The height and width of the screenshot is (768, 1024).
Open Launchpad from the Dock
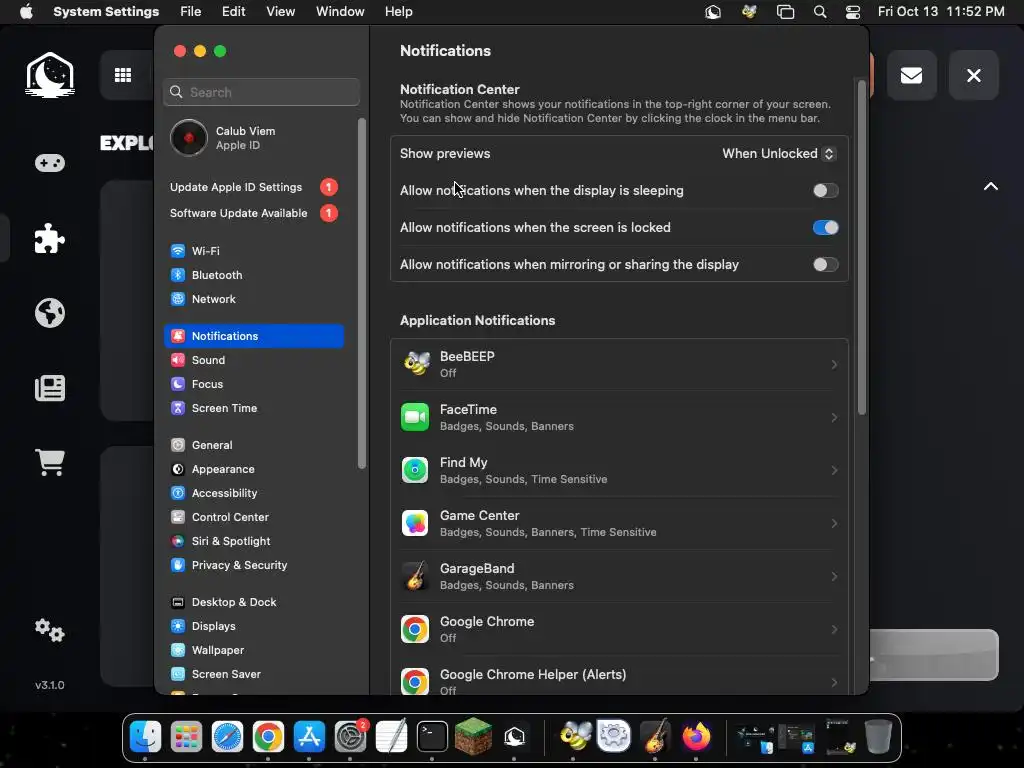[186, 737]
